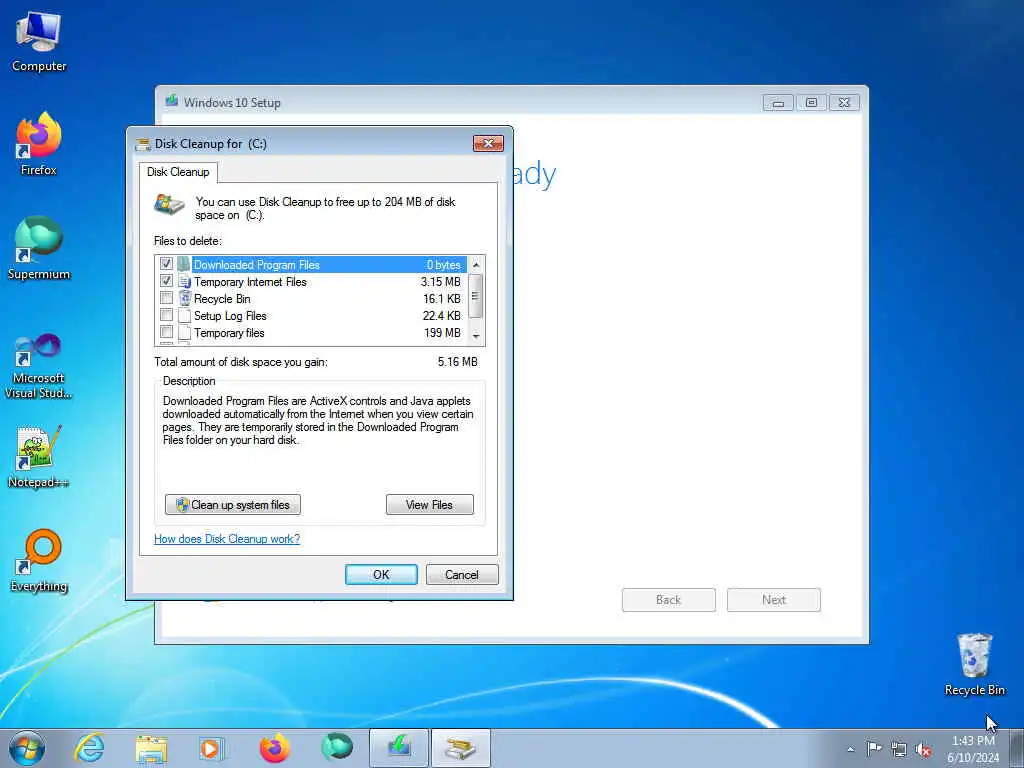Check the Recycle Bin checkbox in list
The image size is (1024, 768).
point(167,298)
